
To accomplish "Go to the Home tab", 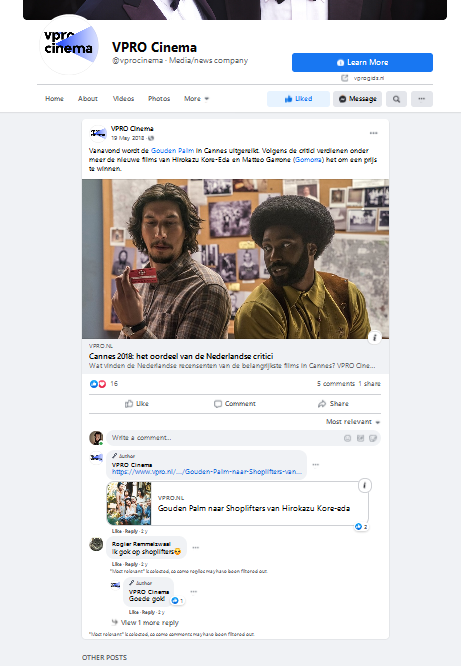I will tap(54, 99).
